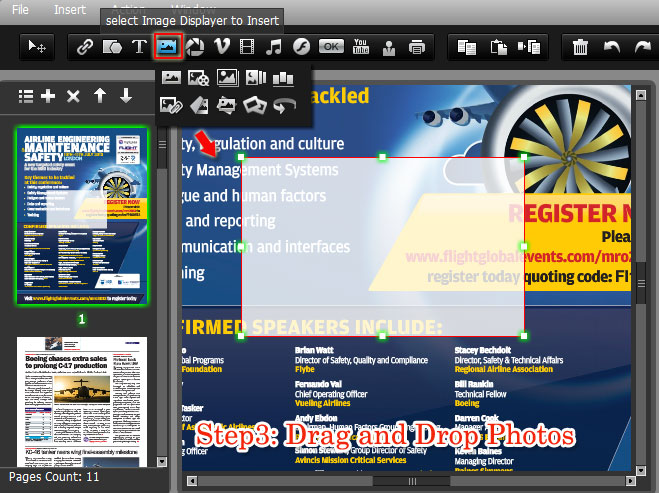Click the 'Stacey Bechdolt' speaker name
Viewport: 659px width, 493px height.
482,350
